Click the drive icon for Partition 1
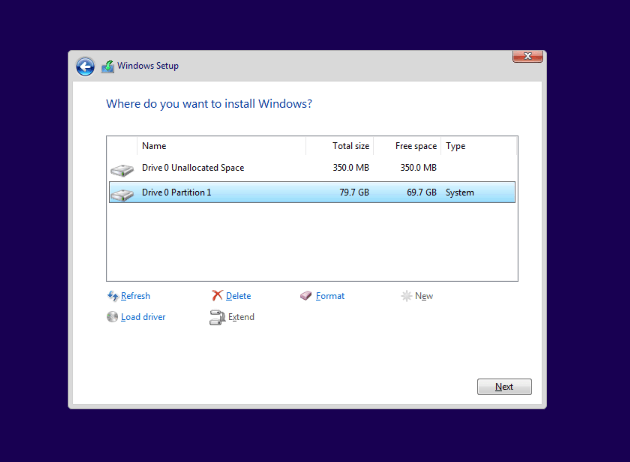The height and width of the screenshot is (462, 630). (x=122, y=193)
